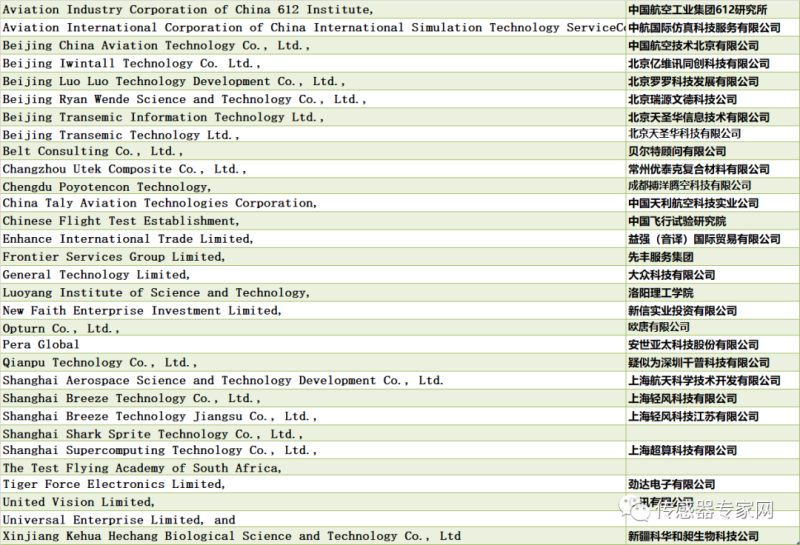
Task: Click 'Enhance International Trade Limited,' cell
Action: [x=313, y=239]
